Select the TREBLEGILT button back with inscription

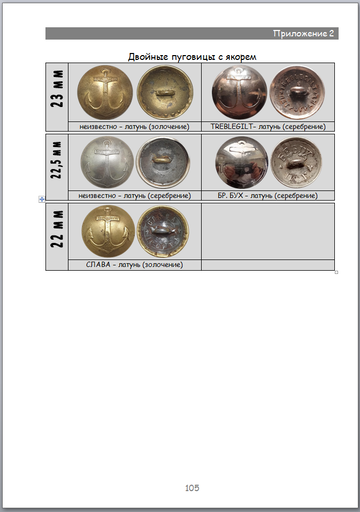(x=297, y=92)
